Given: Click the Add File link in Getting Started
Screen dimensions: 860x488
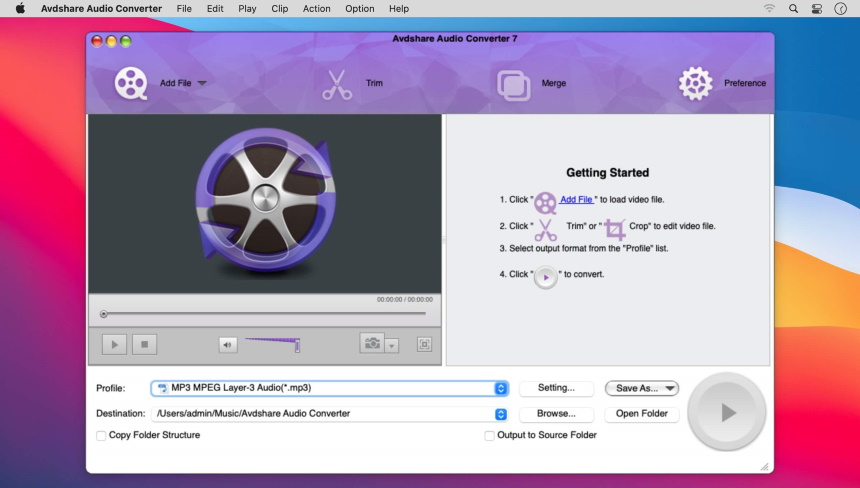Looking at the screenshot, I should 576,200.
